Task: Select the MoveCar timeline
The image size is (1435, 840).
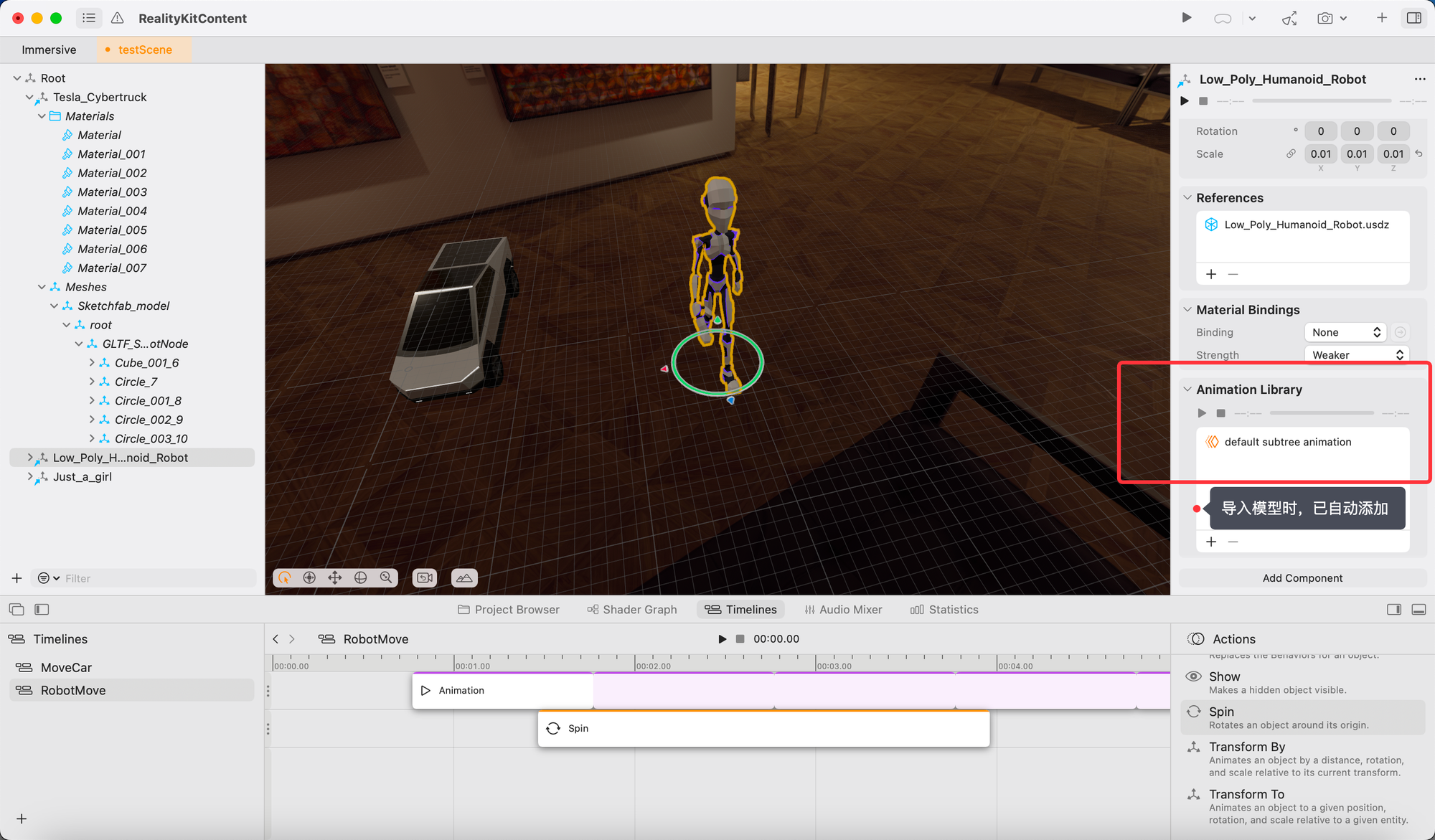Action: point(66,668)
